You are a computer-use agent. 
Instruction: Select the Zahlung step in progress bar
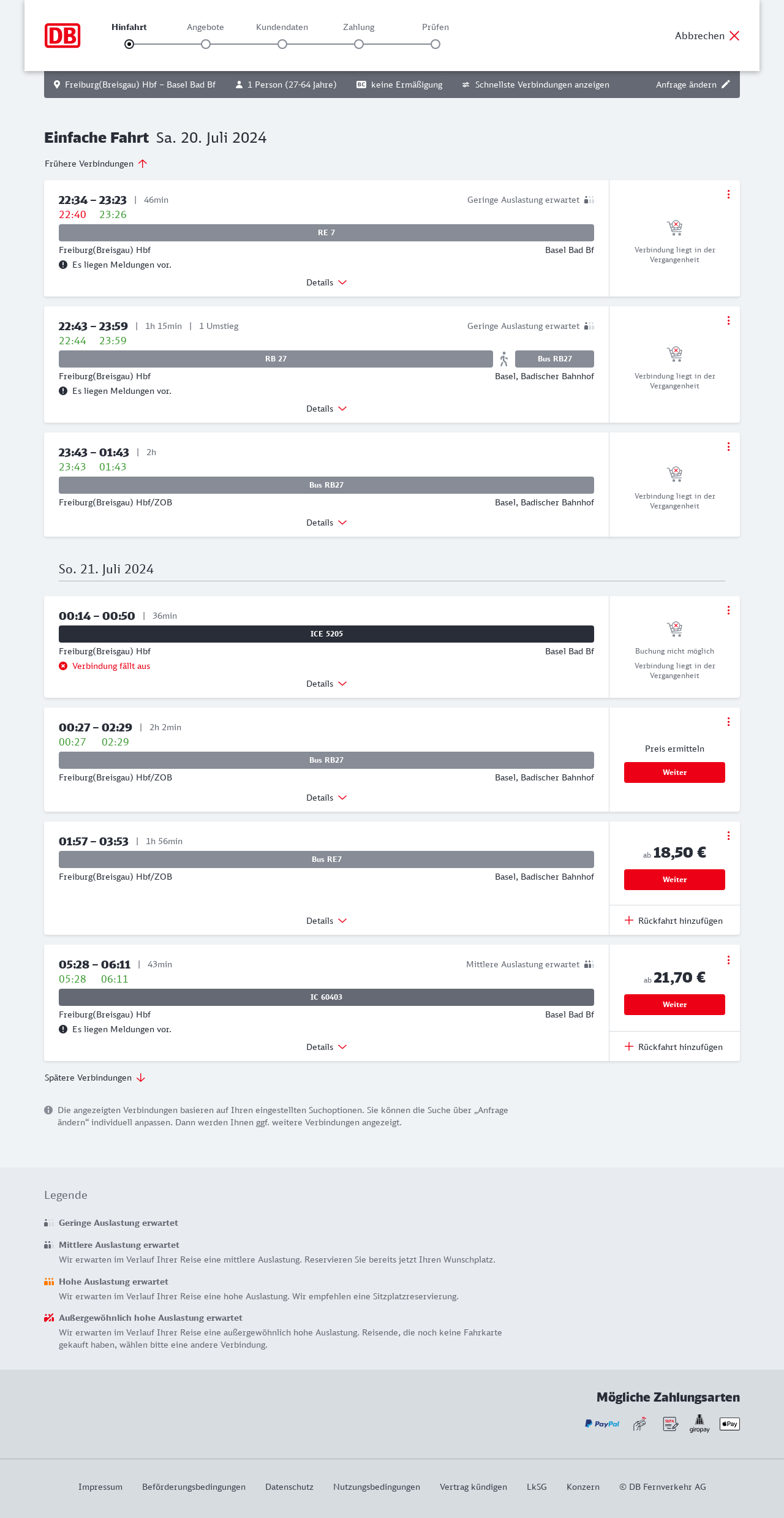pos(359,44)
